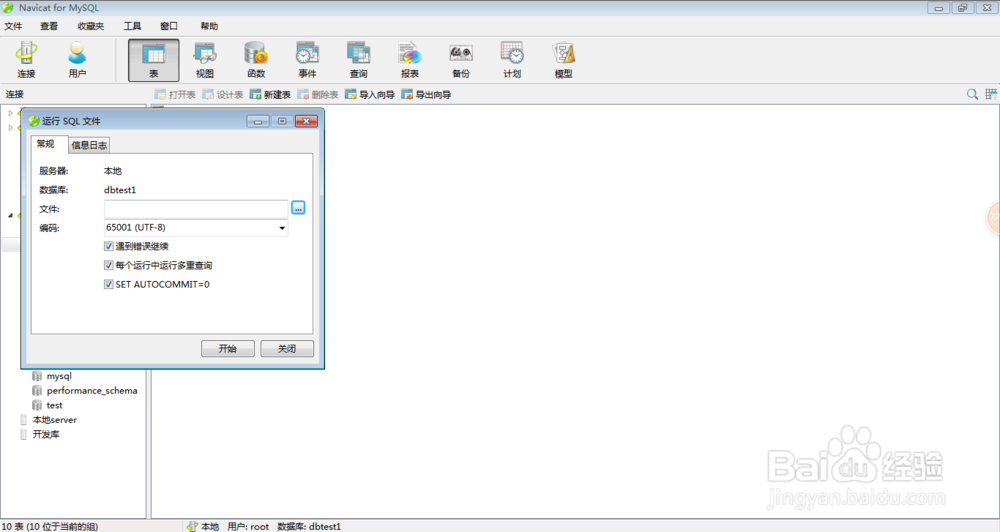The height and width of the screenshot is (532, 1000).
Task: Expand the first connection tree node
Action: (10, 113)
